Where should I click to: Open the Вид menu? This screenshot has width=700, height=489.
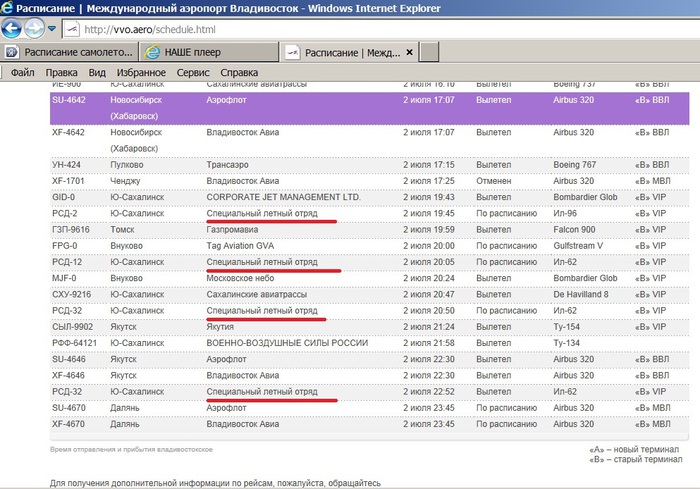97,72
